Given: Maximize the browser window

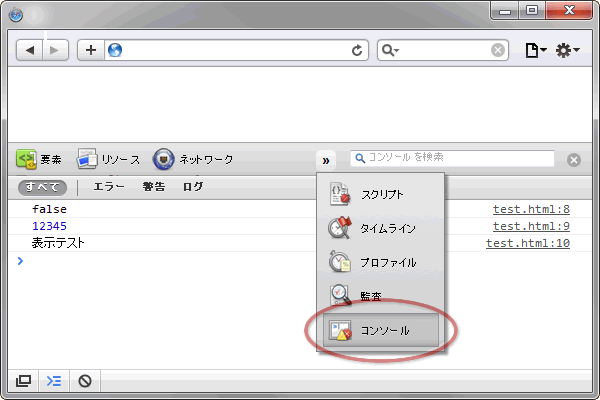Looking at the screenshot, I should coord(532,11).
